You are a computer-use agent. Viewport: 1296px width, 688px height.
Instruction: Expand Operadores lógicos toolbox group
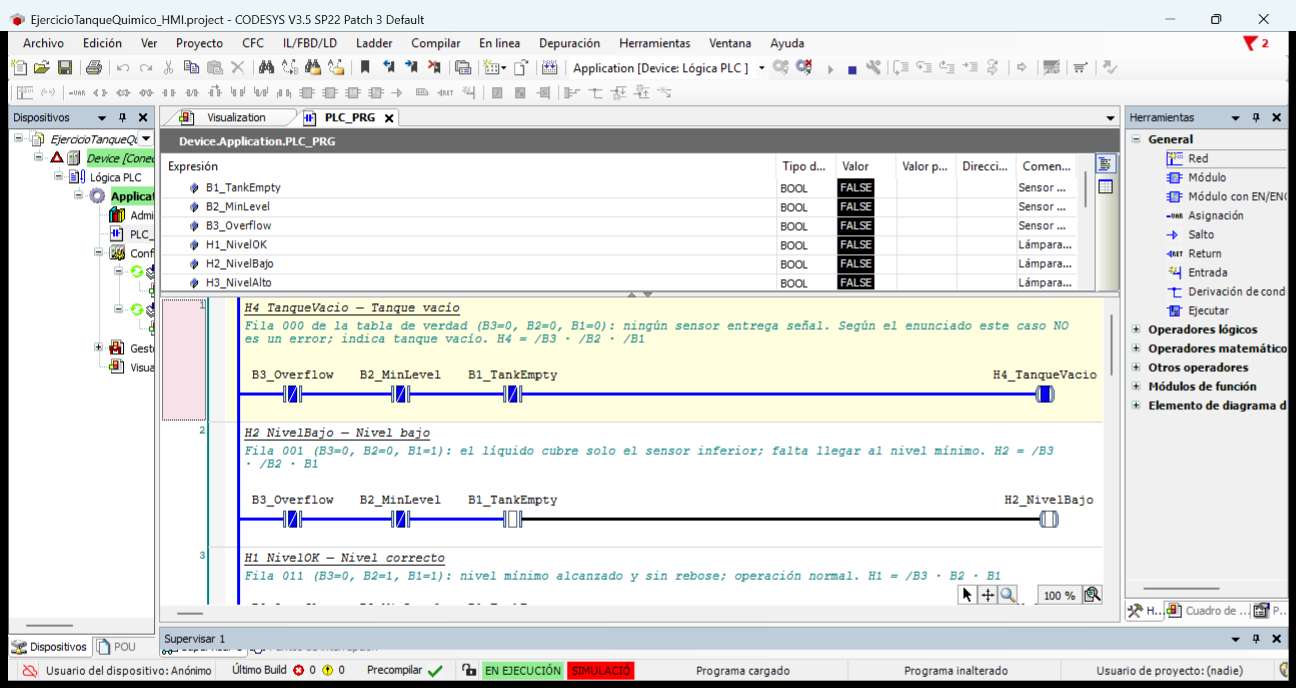click(1136, 329)
